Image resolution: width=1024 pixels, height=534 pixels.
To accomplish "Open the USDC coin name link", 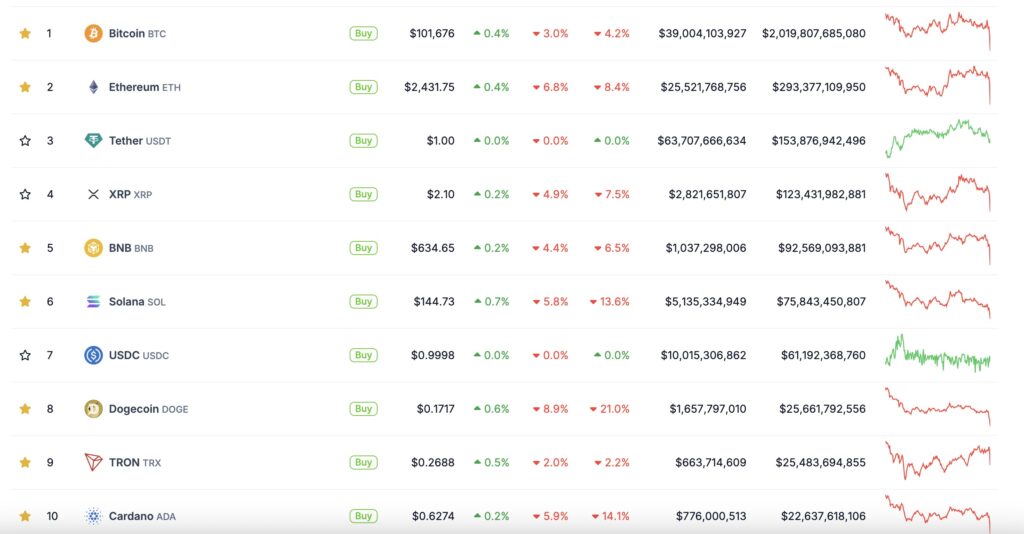I will tap(138, 355).
